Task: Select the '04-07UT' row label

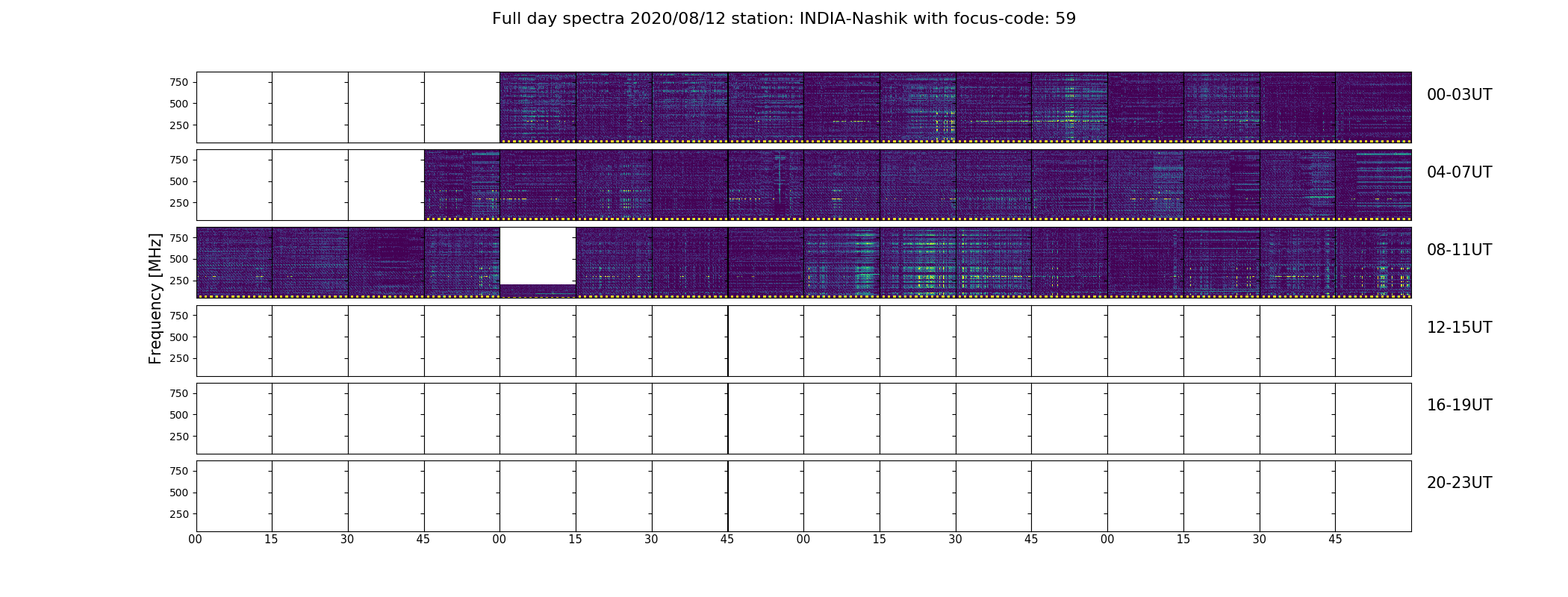Action: point(1459,172)
